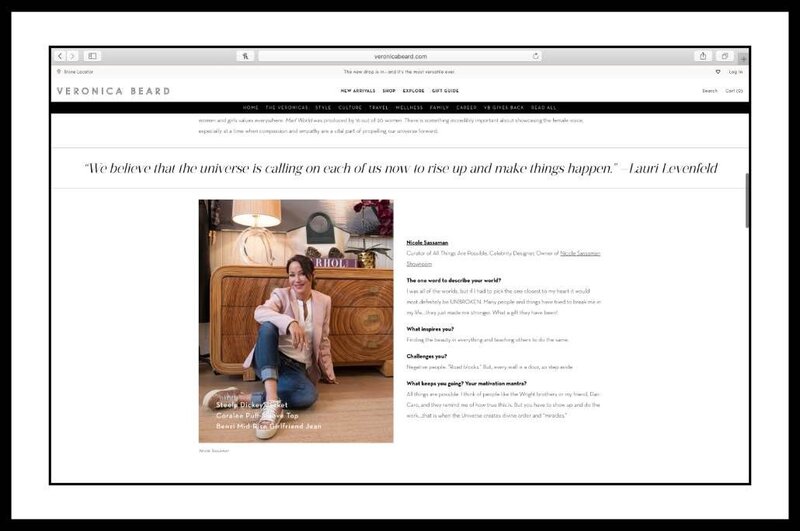Click the Store Locator pin icon
This screenshot has width=800, height=531.
(59, 72)
